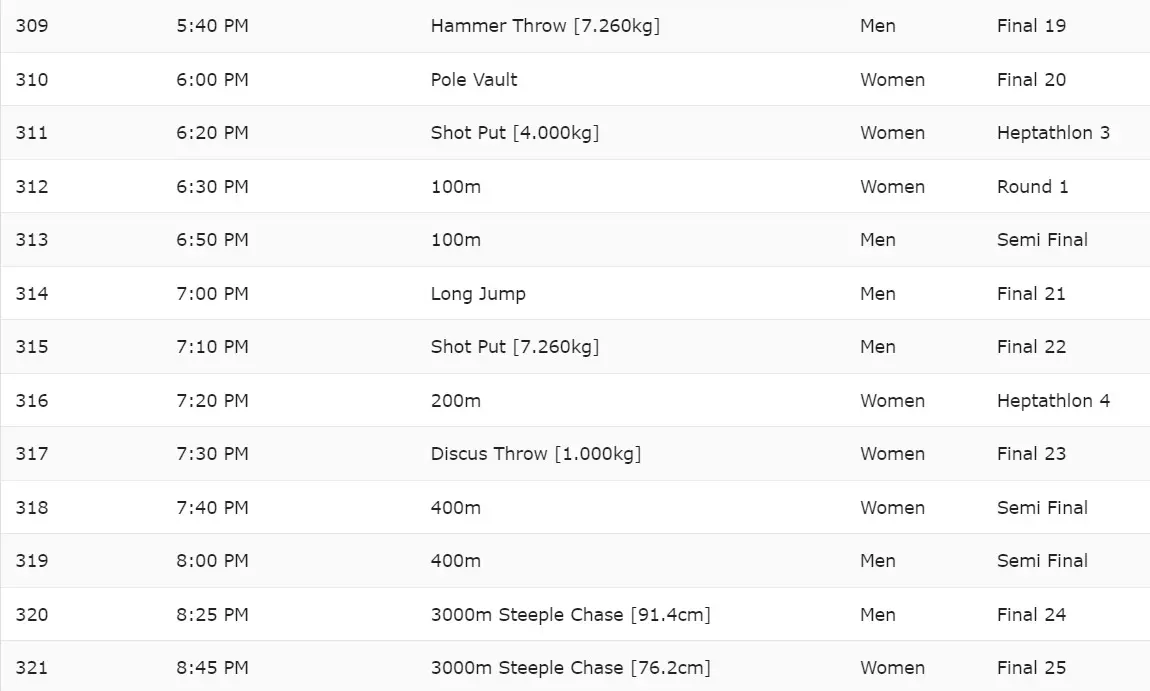Select the Pole Vault event row
Screen dimensions: 1150x691
pos(474,80)
